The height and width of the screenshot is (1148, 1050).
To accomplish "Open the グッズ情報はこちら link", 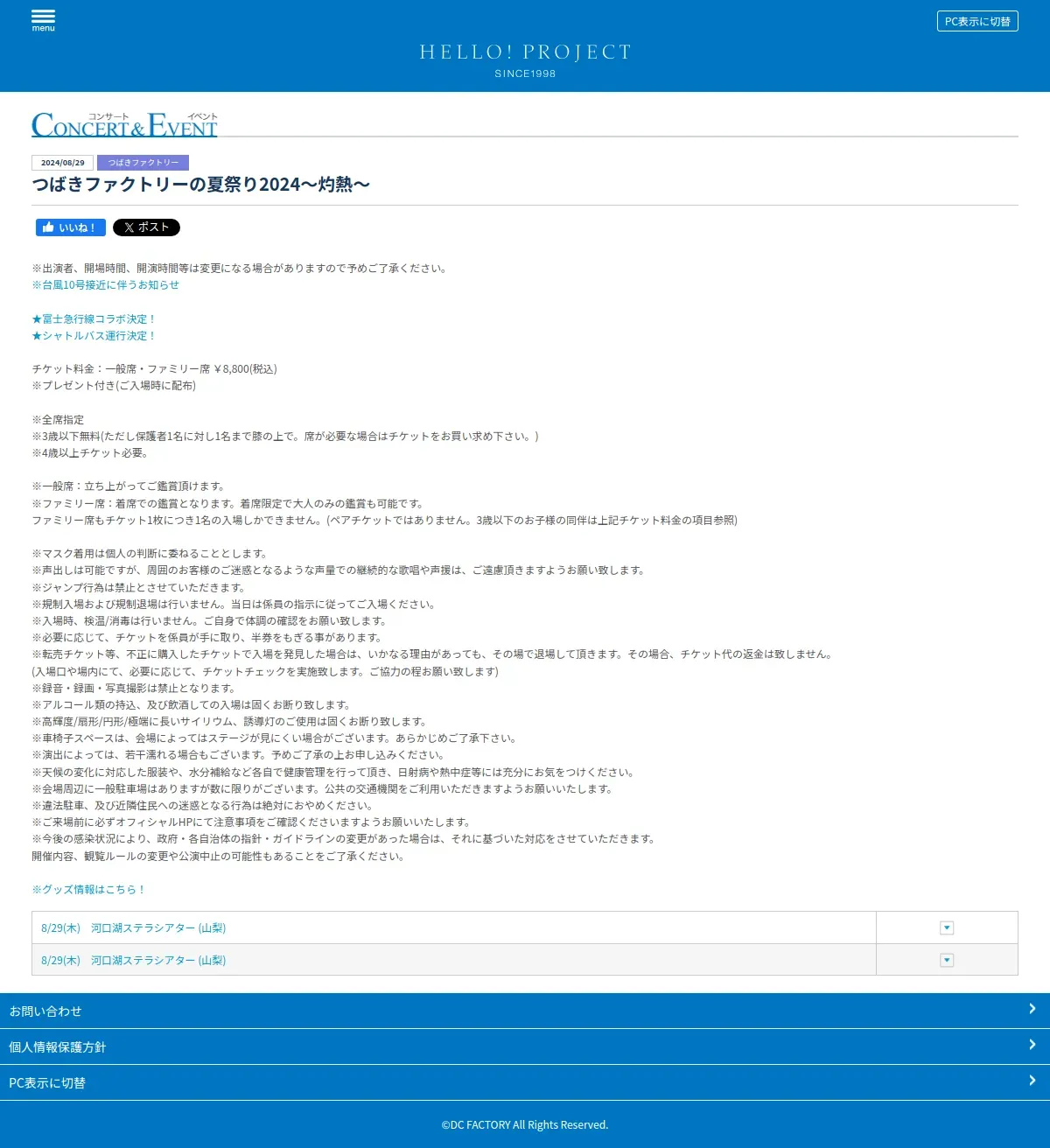I will [x=88, y=890].
